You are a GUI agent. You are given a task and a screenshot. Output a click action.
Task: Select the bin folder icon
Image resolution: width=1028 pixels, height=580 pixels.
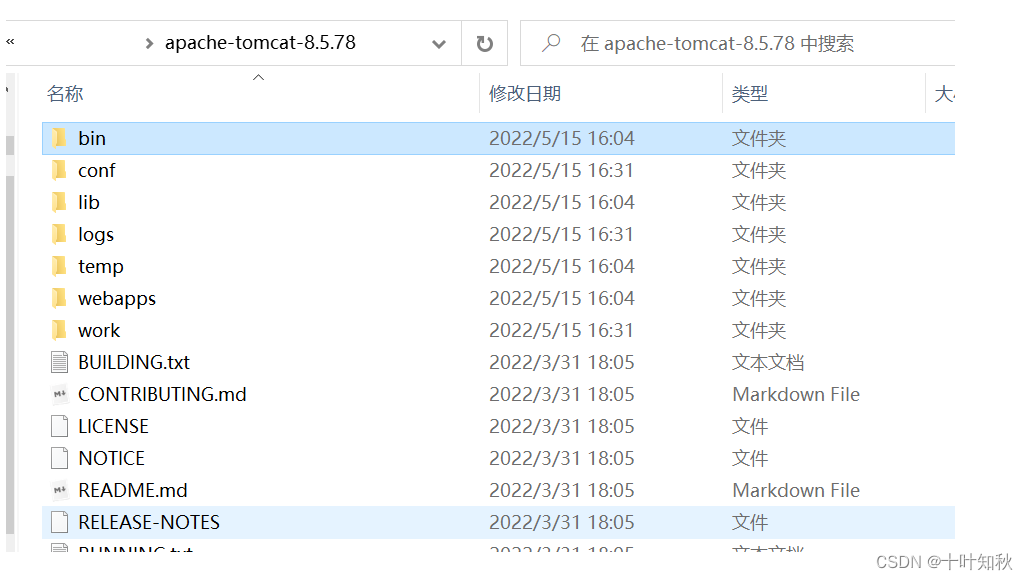59,138
